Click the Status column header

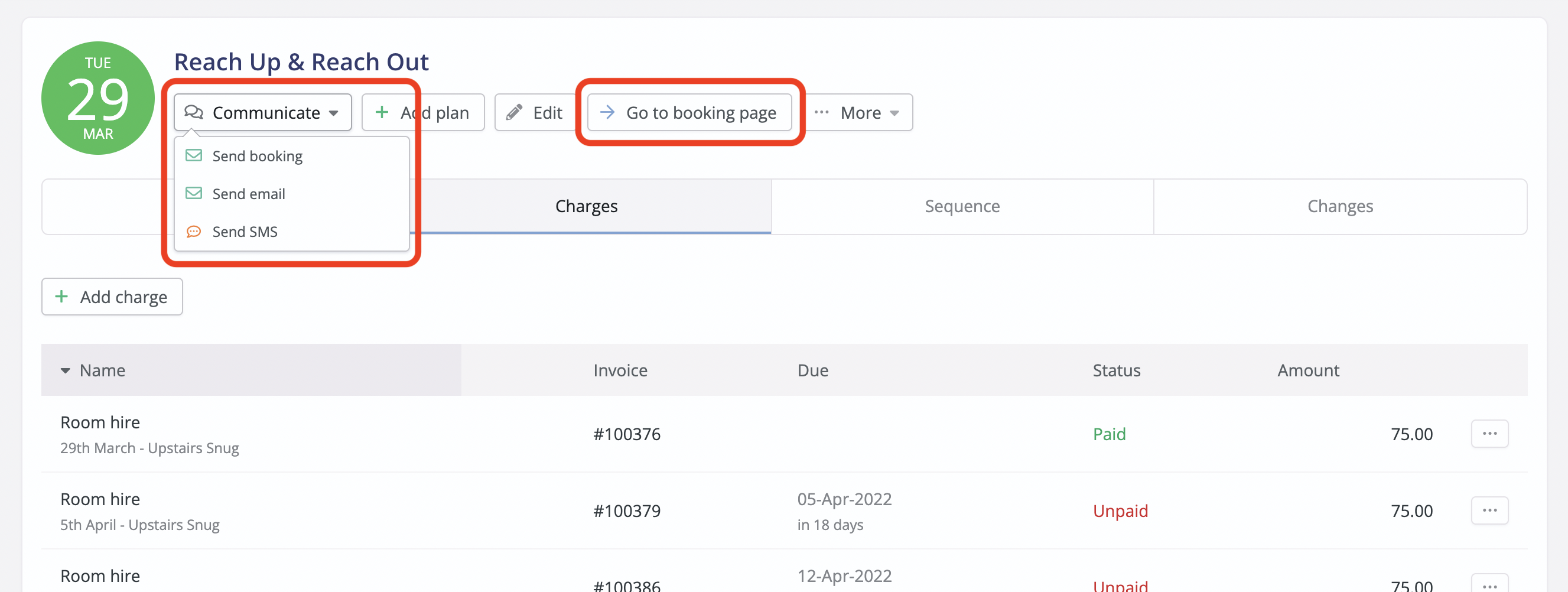point(1117,370)
